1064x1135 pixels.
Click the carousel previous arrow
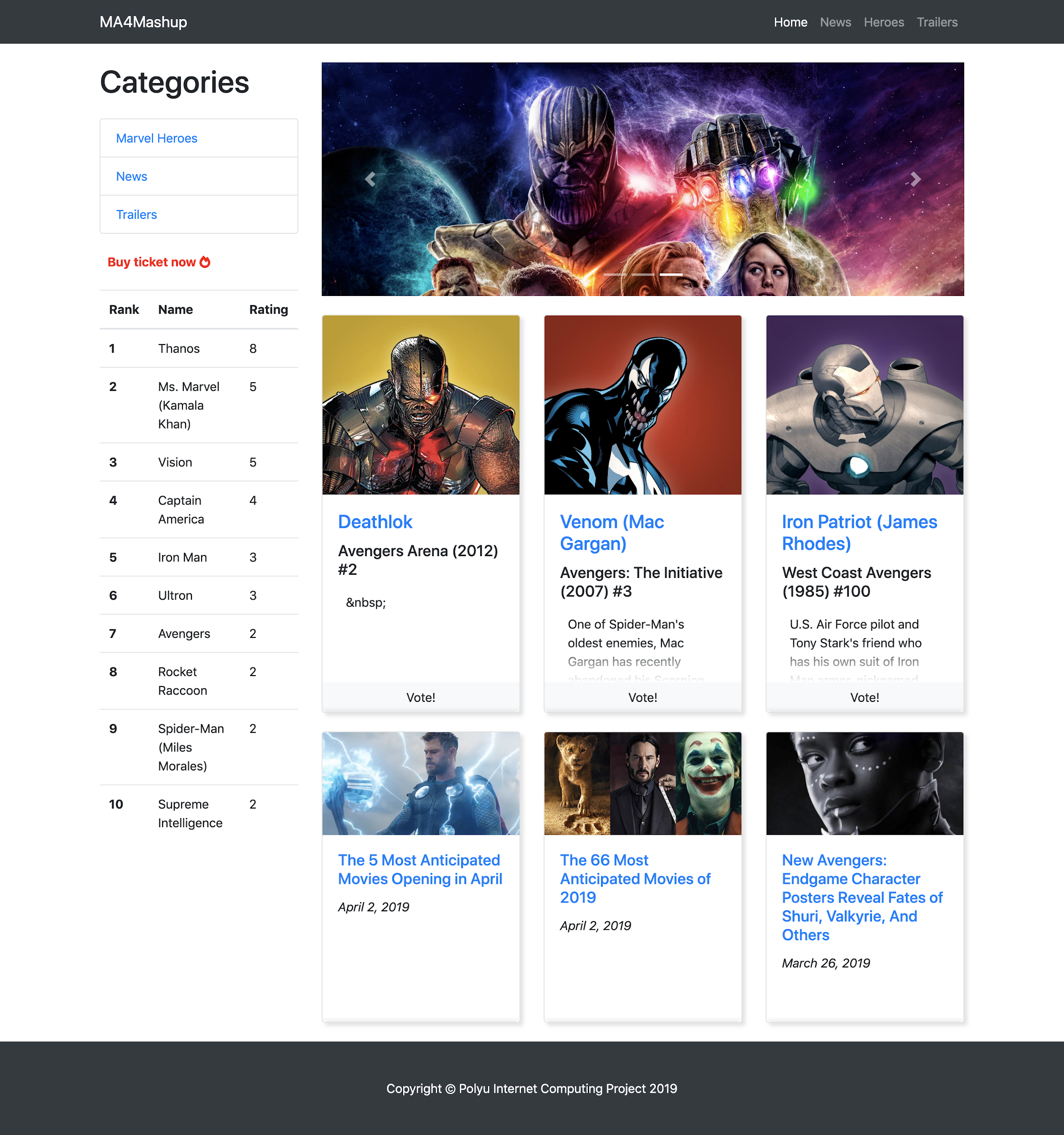pos(370,179)
